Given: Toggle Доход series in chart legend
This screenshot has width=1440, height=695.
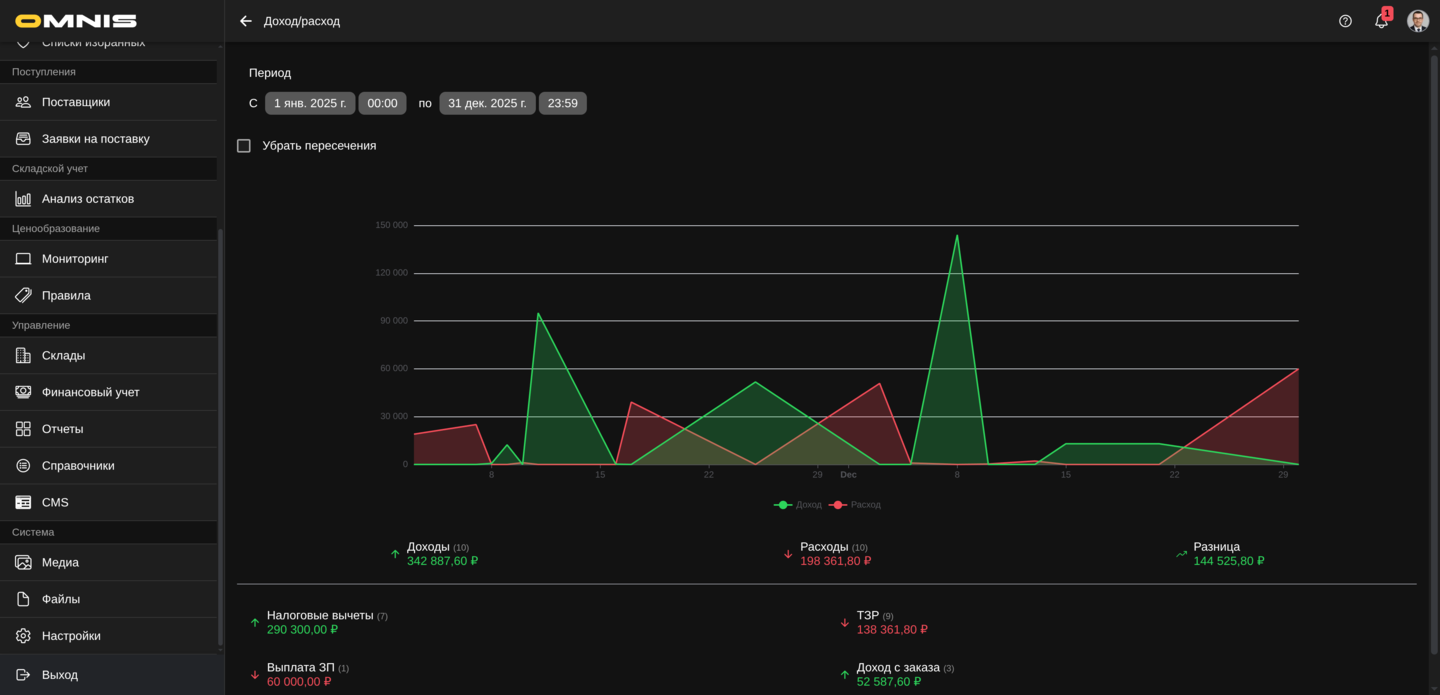Looking at the screenshot, I should pyautogui.click(x=798, y=505).
